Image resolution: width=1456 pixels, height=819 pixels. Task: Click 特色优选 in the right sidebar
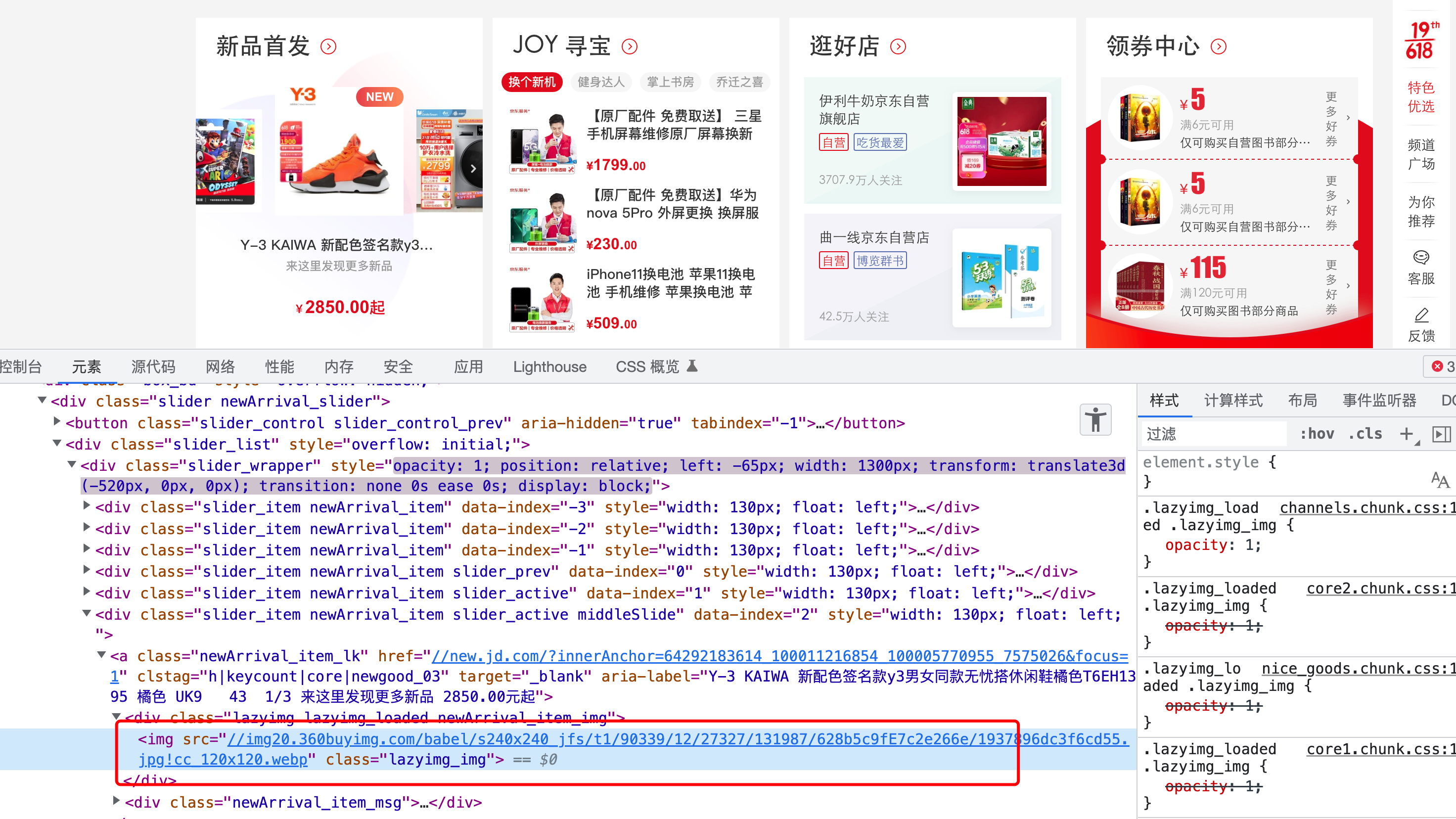coord(1421,96)
